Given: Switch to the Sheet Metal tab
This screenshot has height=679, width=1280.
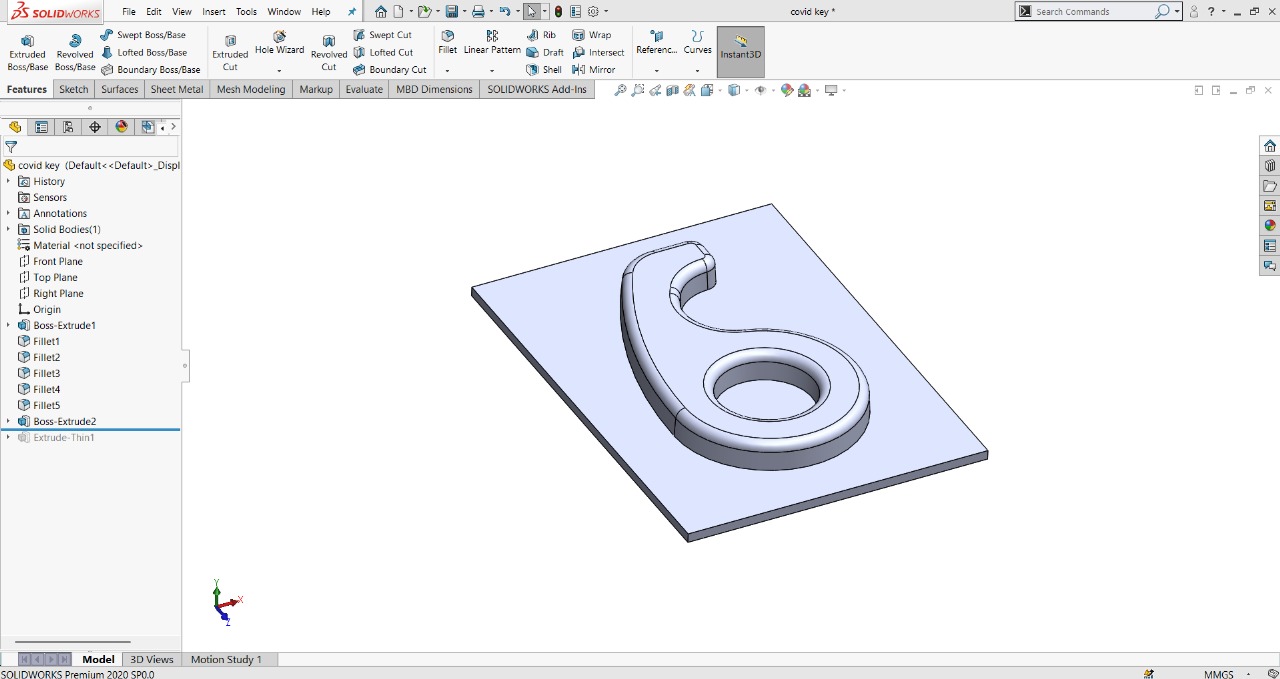Looking at the screenshot, I should coord(177,89).
